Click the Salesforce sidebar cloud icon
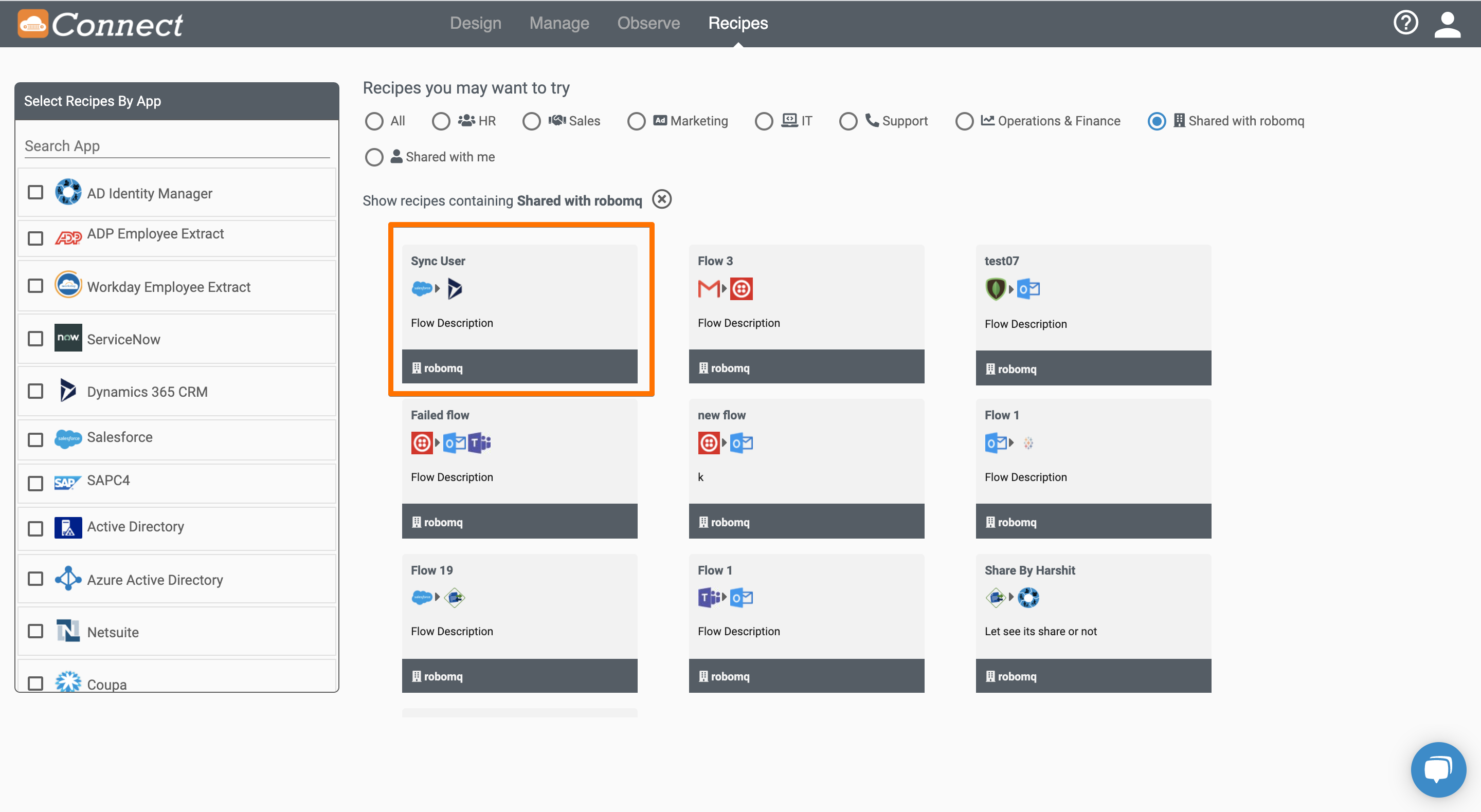The image size is (1481, 812). tap(68, 439)
